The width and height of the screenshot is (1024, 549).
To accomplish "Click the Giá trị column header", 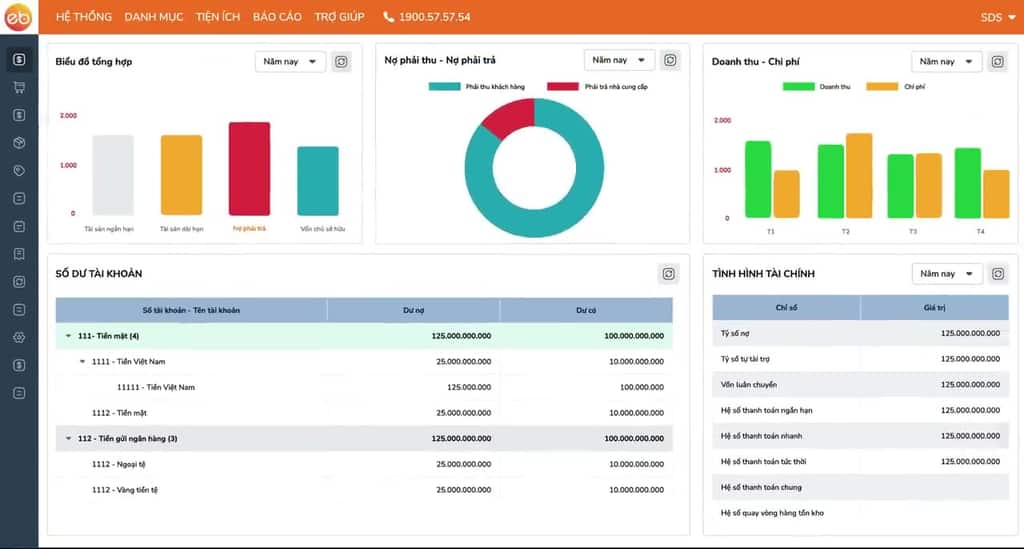I will point(935,307).
